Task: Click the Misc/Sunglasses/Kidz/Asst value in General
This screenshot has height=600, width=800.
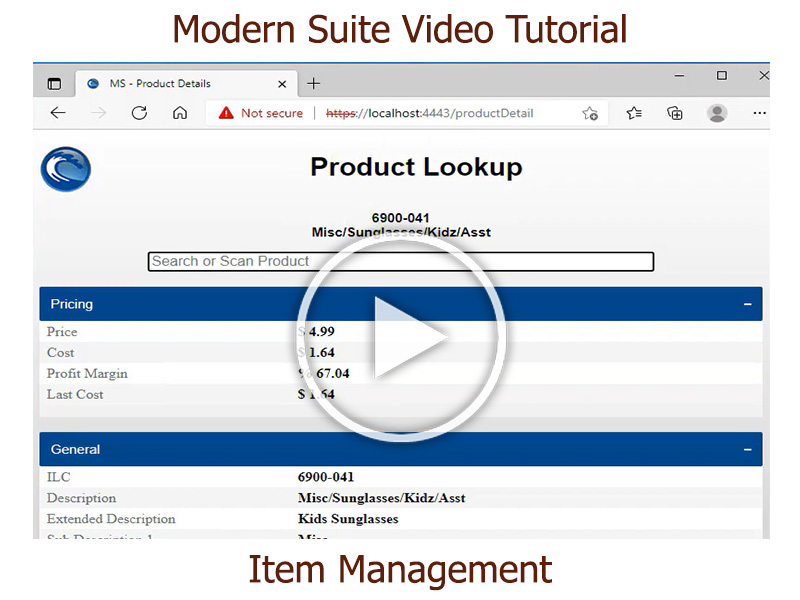Action: 382,498
